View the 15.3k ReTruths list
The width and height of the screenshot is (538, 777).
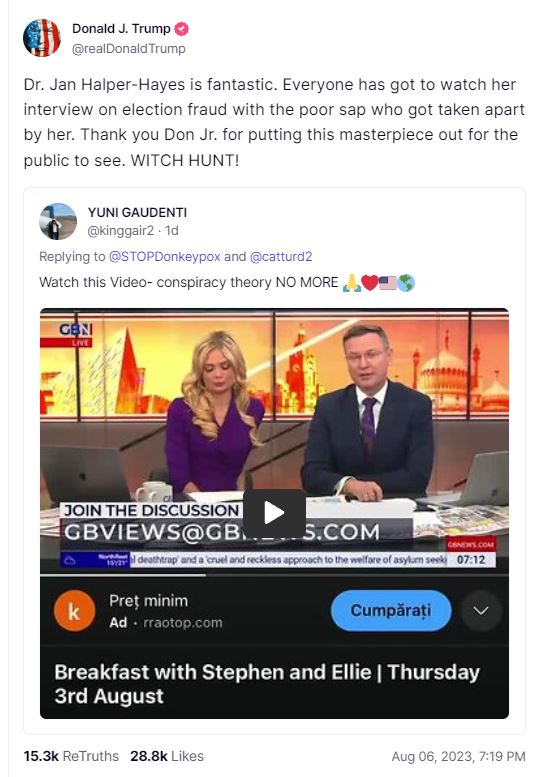[71, 756]
